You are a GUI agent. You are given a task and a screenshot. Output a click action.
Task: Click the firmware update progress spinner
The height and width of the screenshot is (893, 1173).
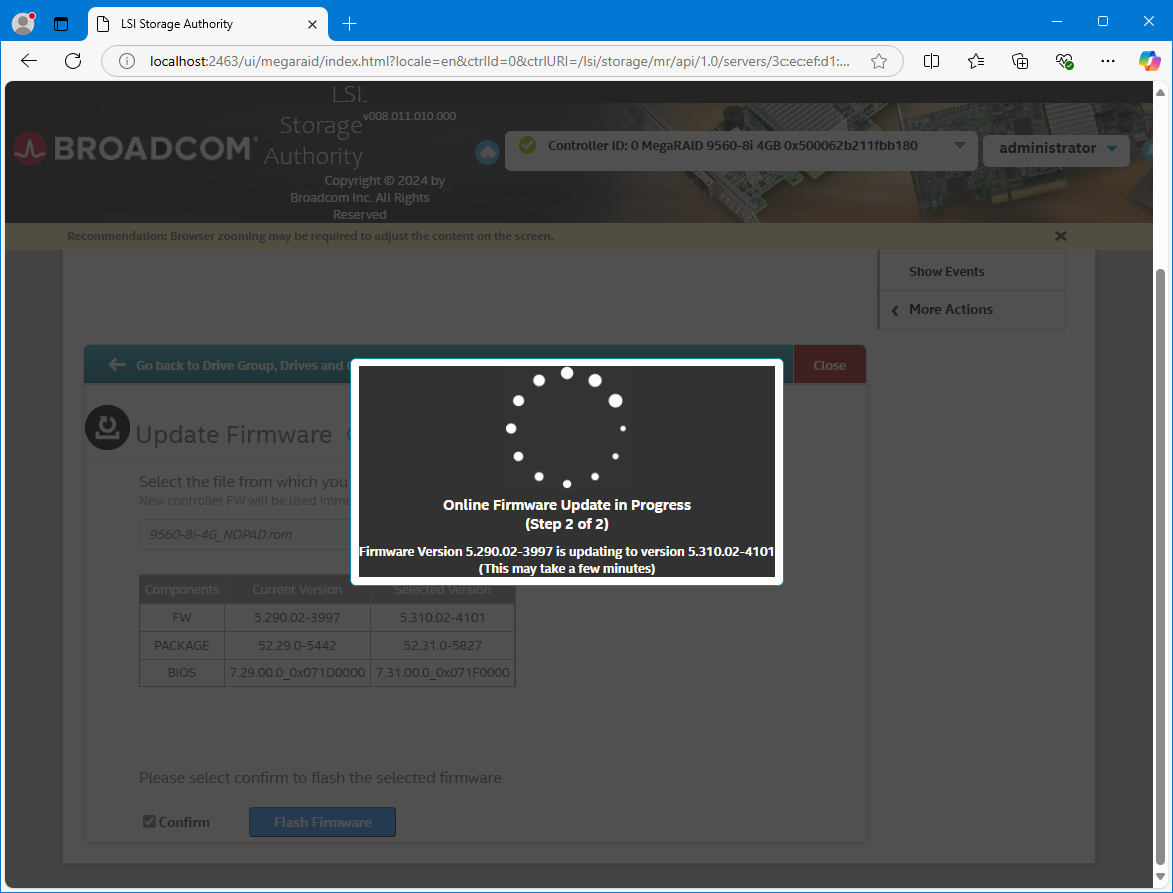(567, 428)
